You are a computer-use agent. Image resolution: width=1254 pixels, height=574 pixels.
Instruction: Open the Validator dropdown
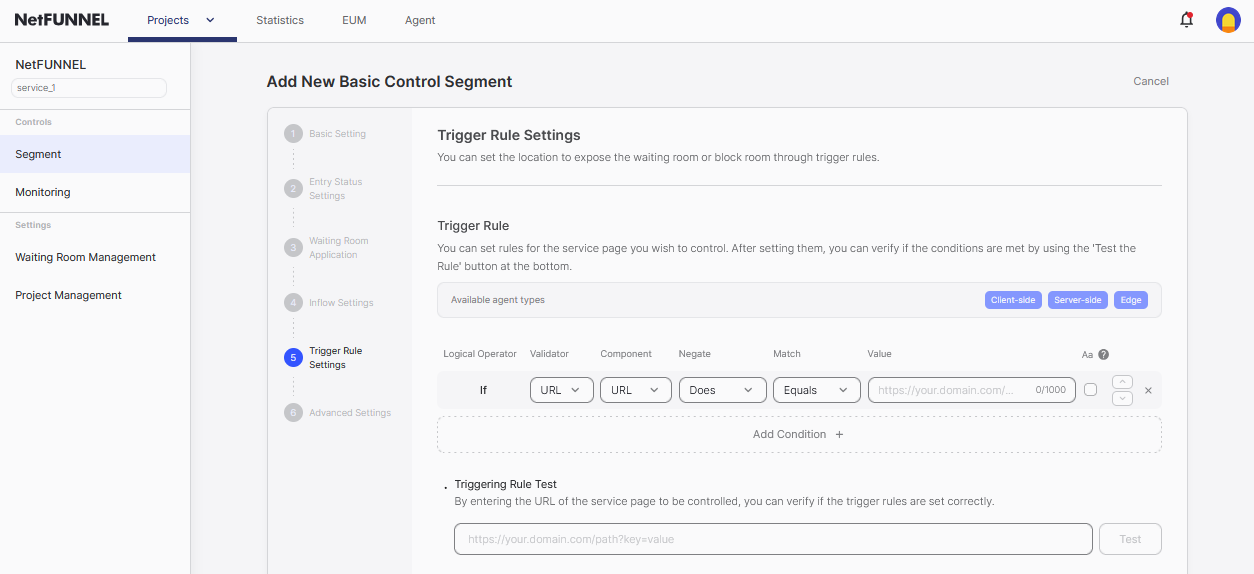pyautogui.click(x=561, y=390)
